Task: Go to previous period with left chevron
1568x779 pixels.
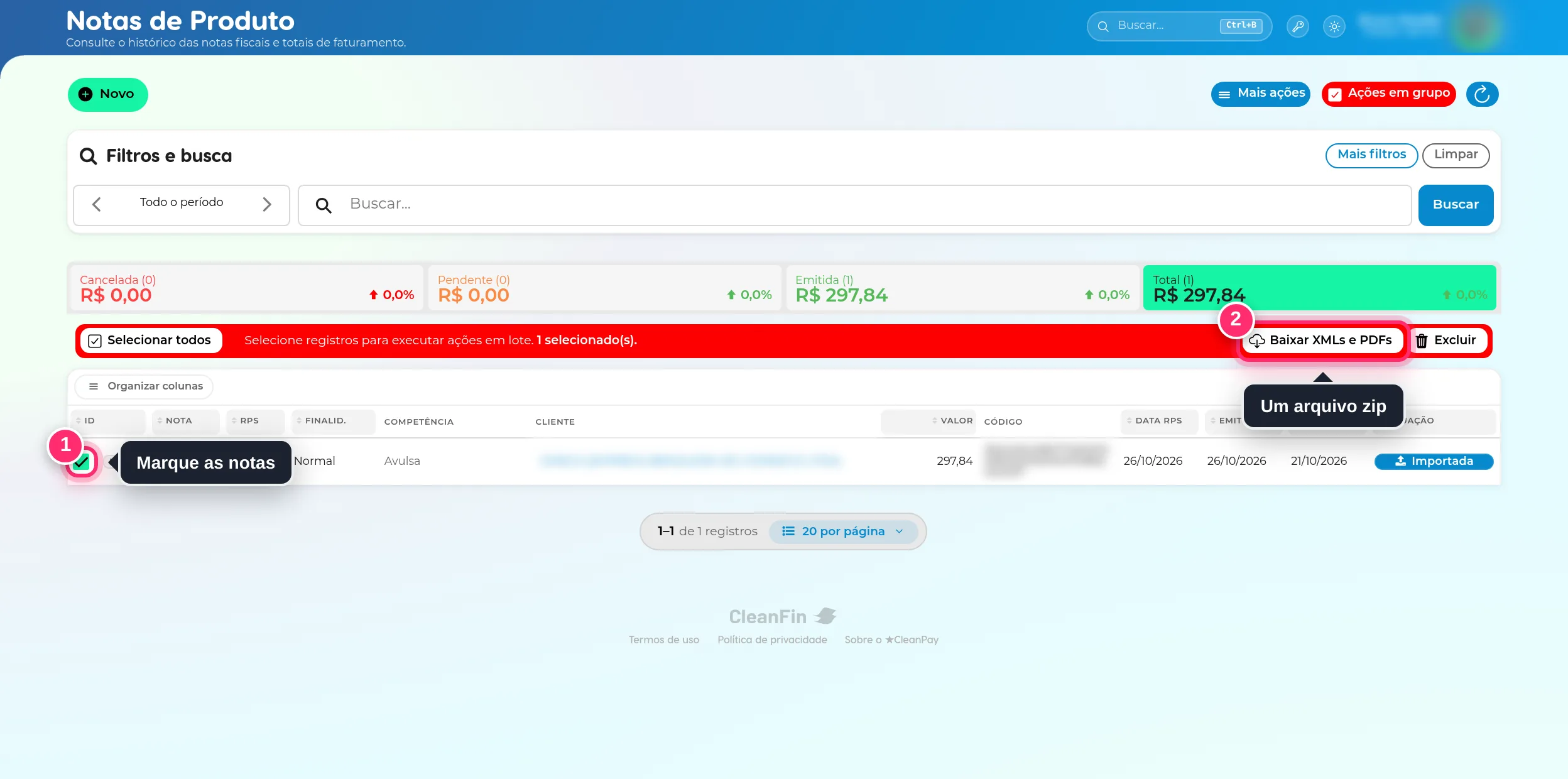Action: click(97, 204)
